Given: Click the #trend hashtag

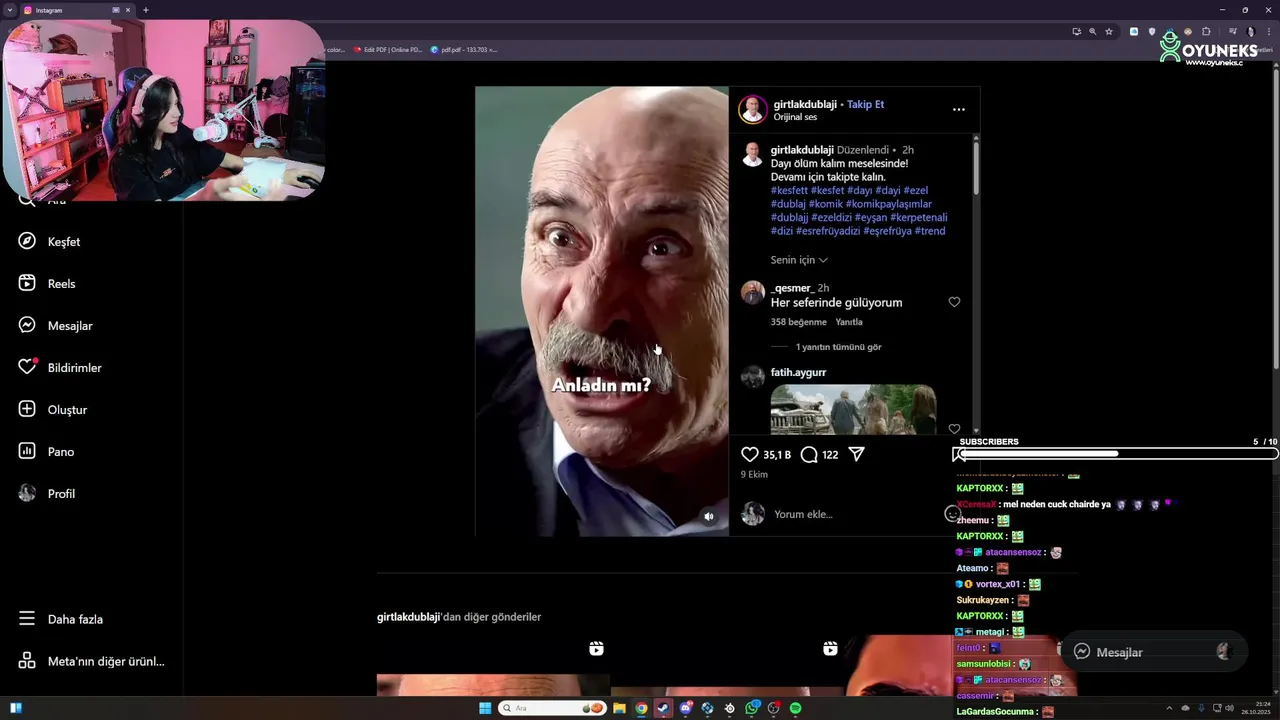Looking at the screenshot, I should [x=930, y=231].
